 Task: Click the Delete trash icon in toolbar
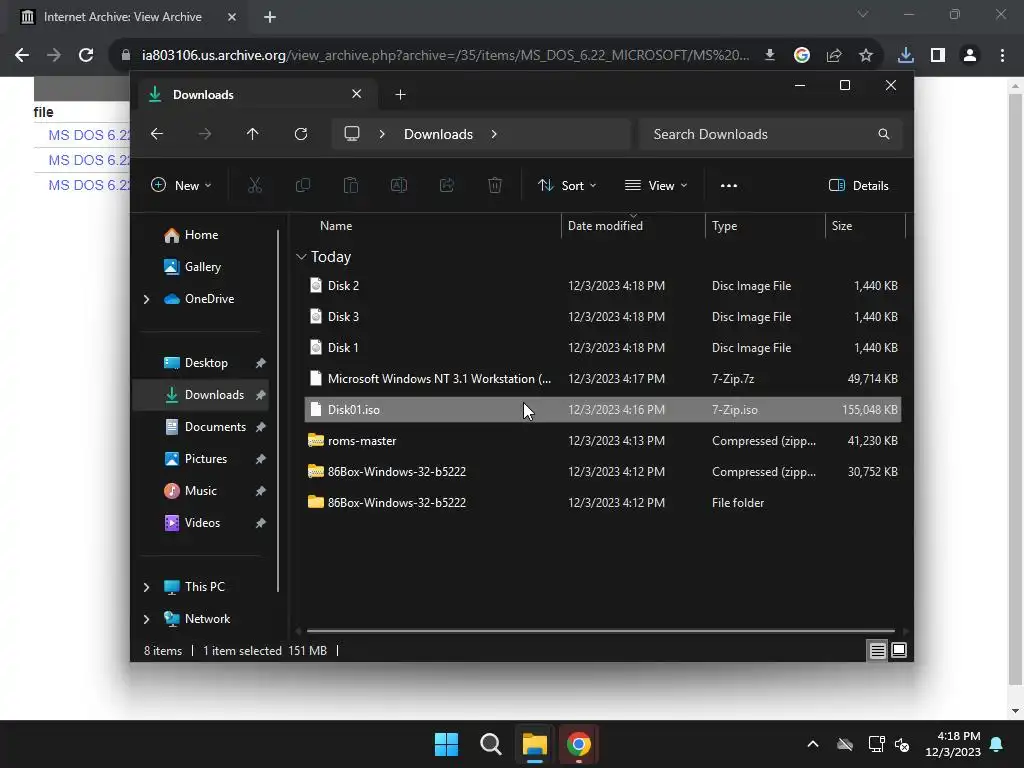tap(495, 185)
